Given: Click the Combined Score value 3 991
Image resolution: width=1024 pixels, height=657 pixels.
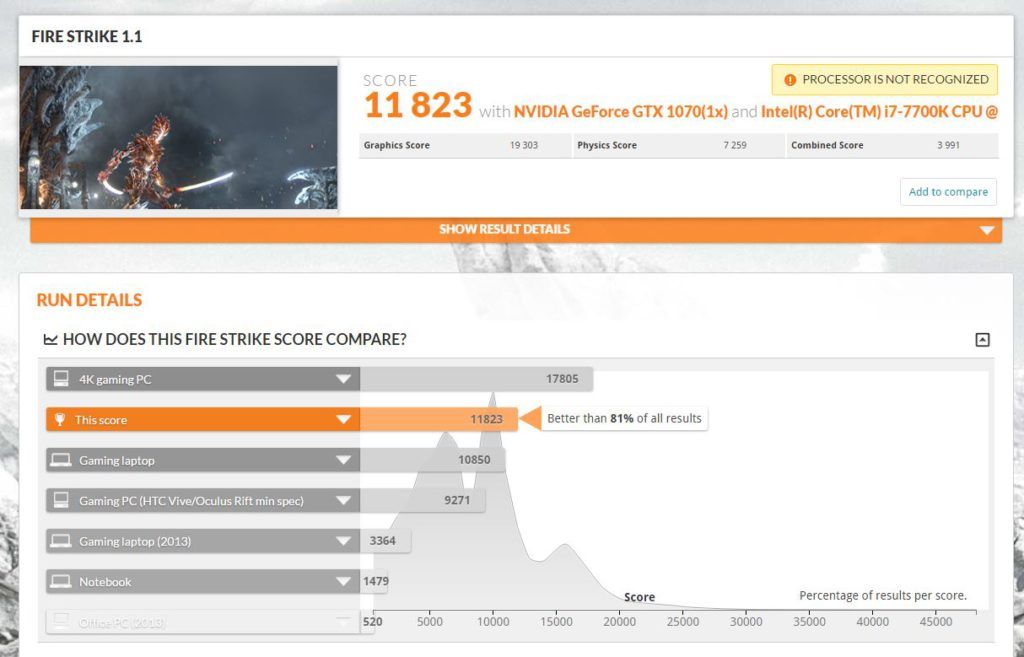Looking at the screenshot, I should click(948, 145).
